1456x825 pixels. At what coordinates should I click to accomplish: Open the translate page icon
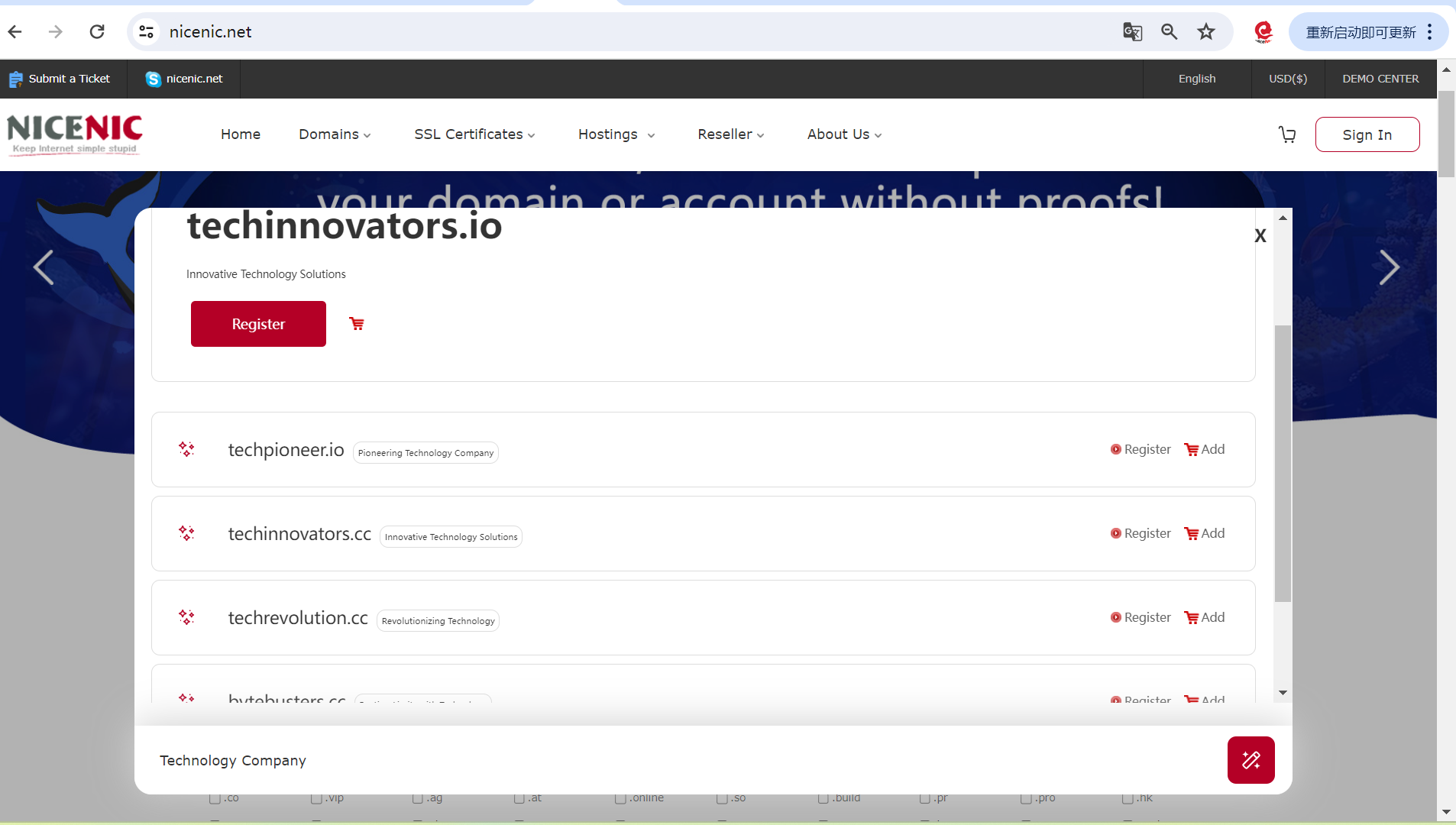1132,31
